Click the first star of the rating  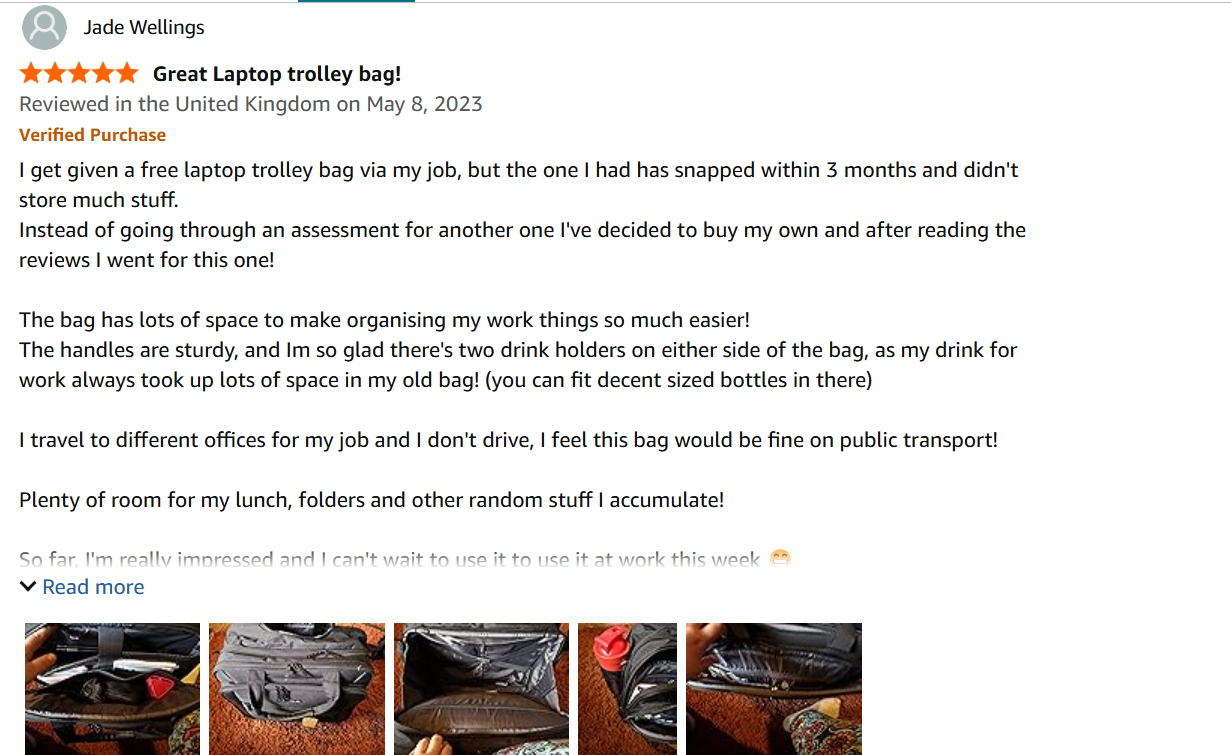pyautogui.click(x=30, y=73)
